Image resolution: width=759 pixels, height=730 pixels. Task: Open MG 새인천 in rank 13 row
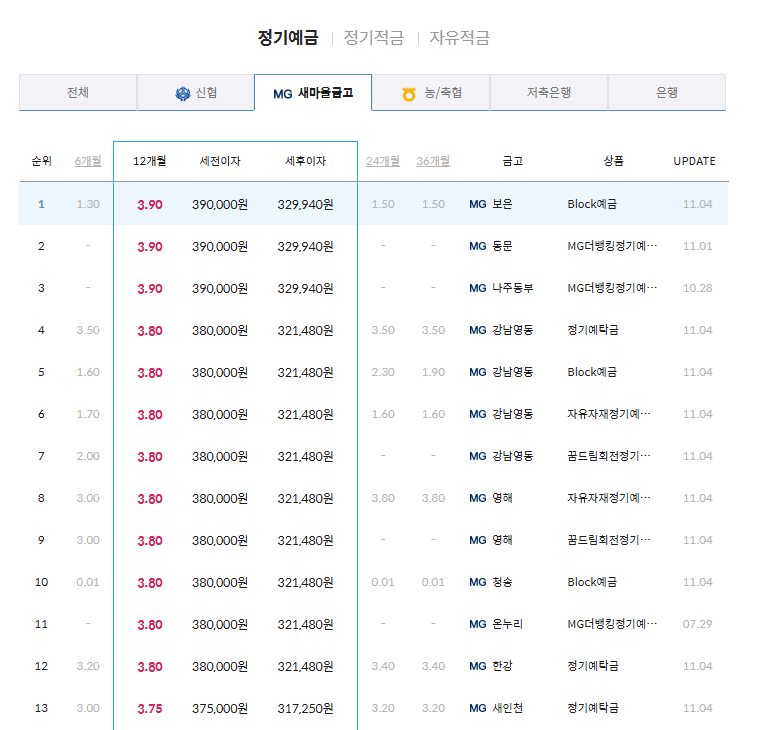click(496, 708)
